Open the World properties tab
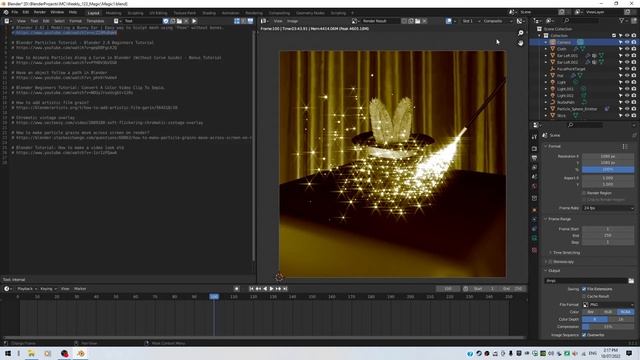This screenshot has height=360, width=640. pos(534,186)
